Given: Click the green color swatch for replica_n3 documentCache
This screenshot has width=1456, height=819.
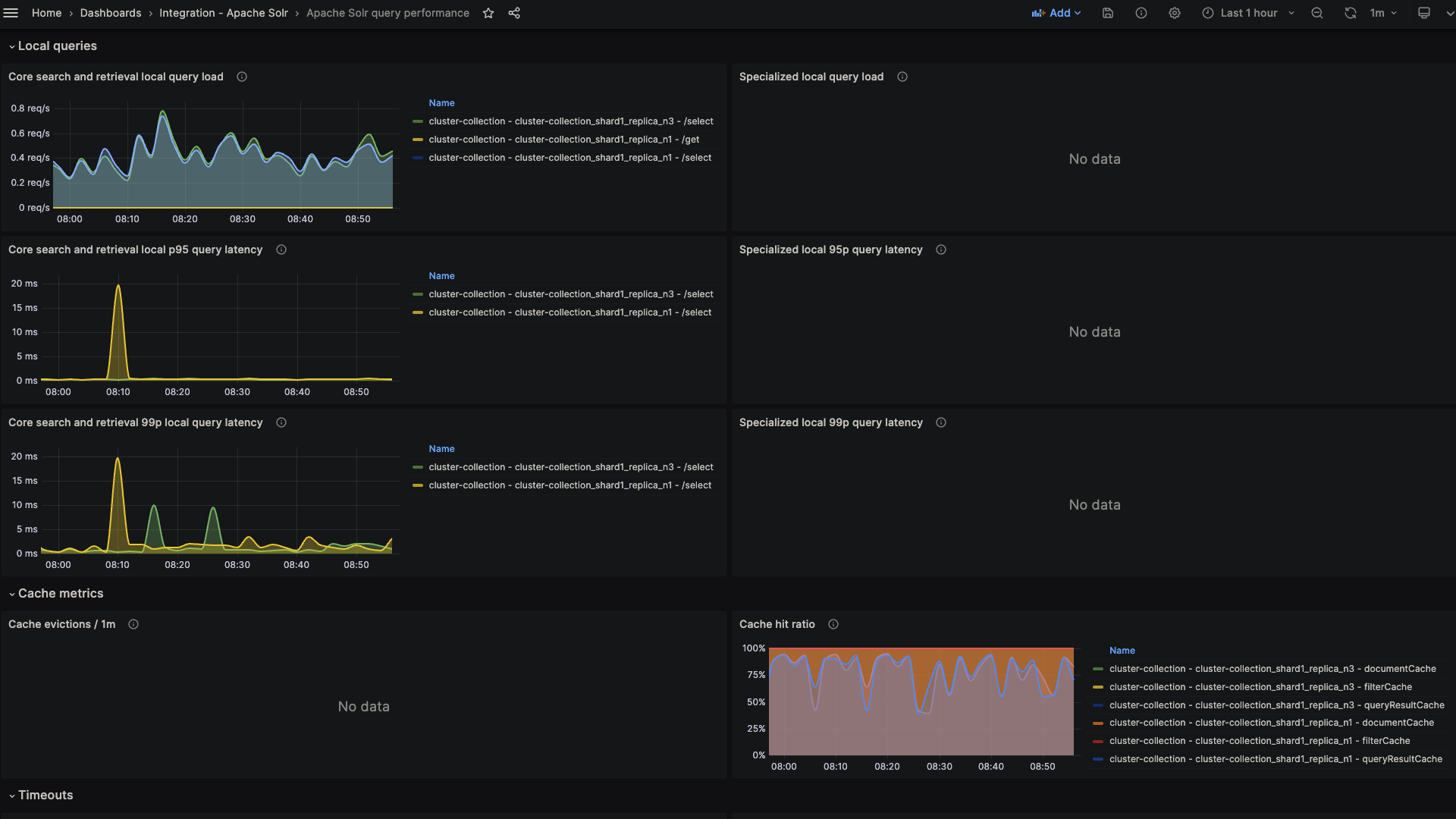Looking at the screenshot, I should (x=1098, y=669).
